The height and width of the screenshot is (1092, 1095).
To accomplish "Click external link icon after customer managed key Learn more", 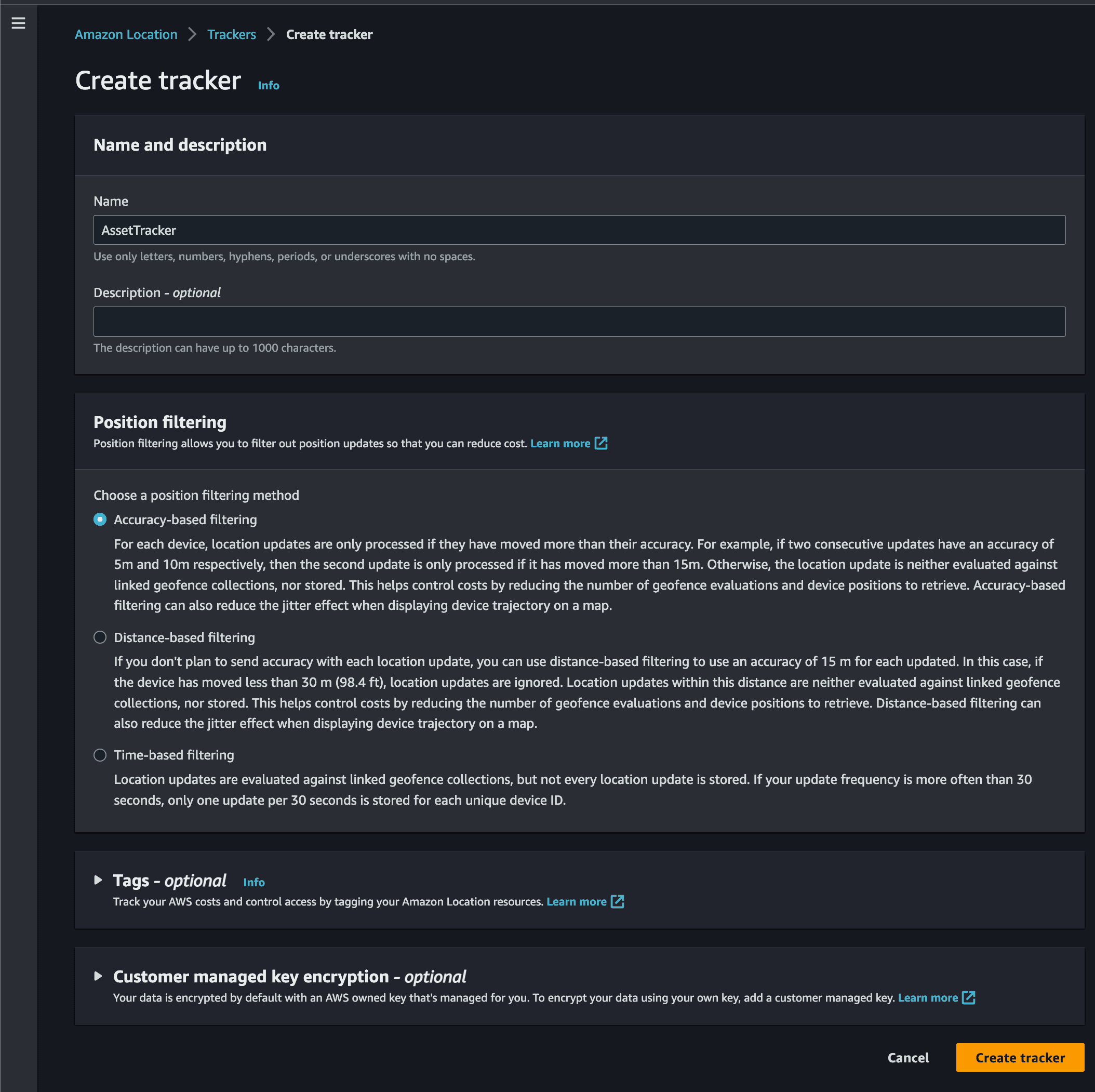I will point(969,997).
